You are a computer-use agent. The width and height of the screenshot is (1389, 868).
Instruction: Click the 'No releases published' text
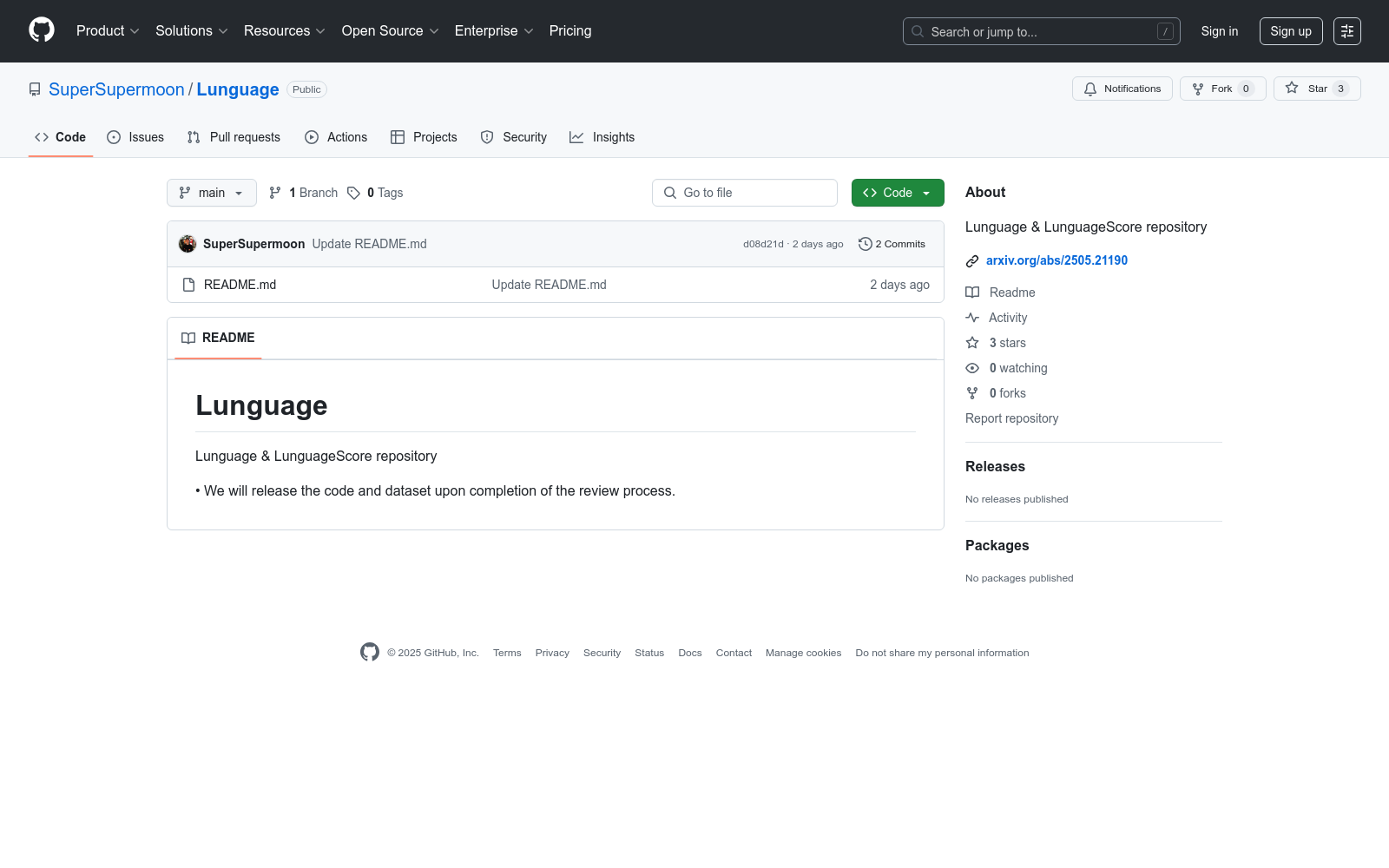(x=1017, y=499)
